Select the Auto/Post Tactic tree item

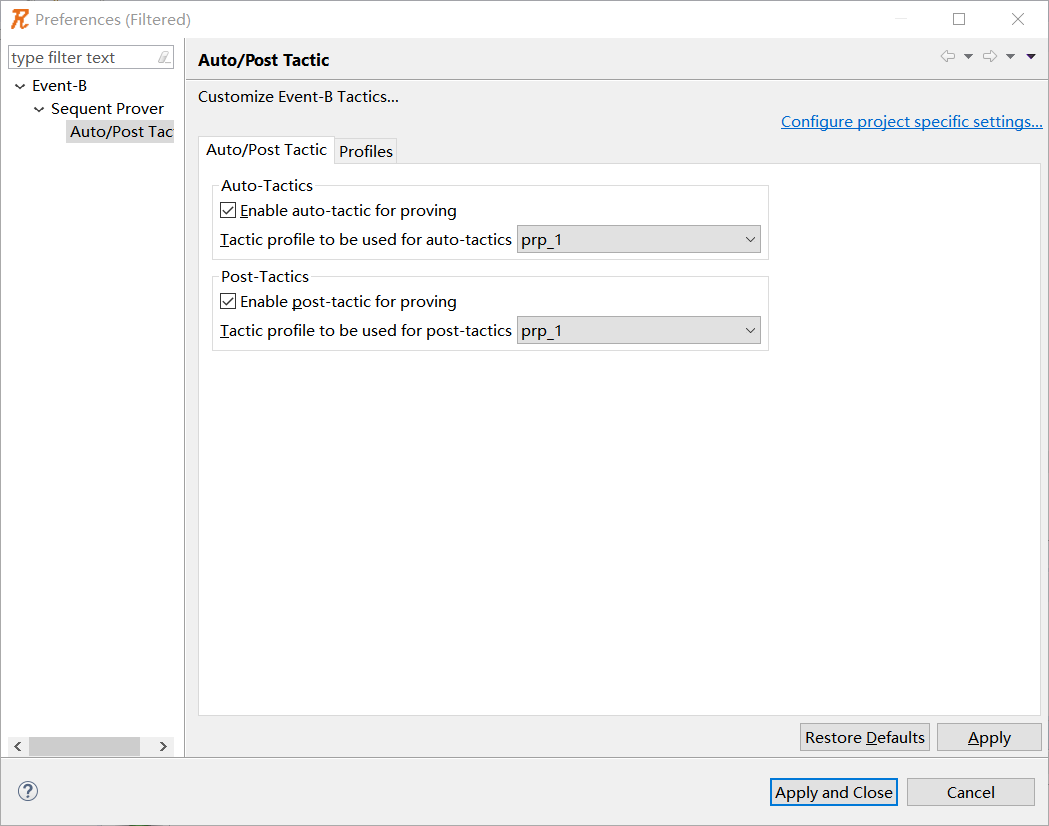[x=121, y=132]
